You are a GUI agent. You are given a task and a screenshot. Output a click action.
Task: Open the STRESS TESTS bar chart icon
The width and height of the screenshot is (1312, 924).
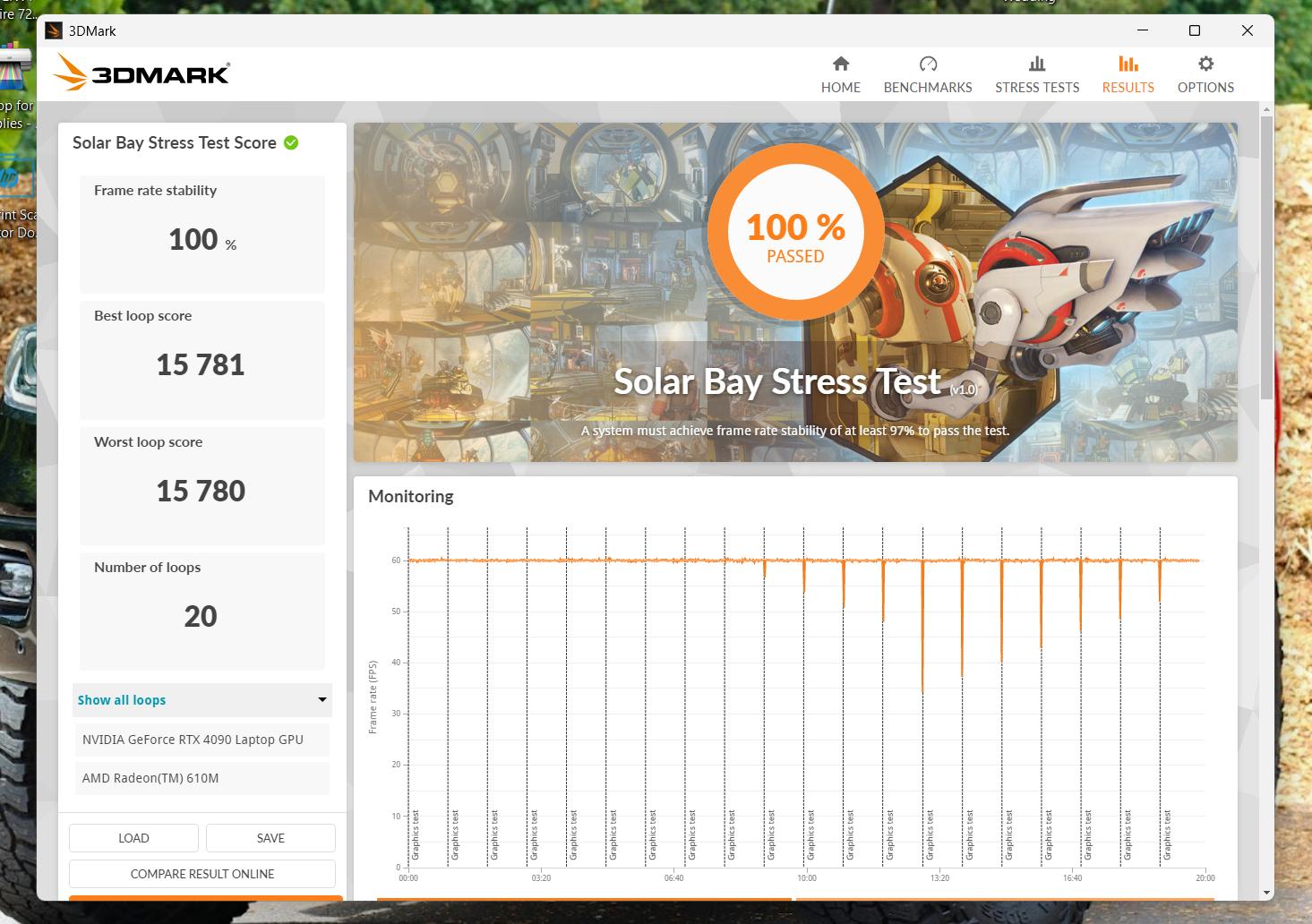point(1037,64)
